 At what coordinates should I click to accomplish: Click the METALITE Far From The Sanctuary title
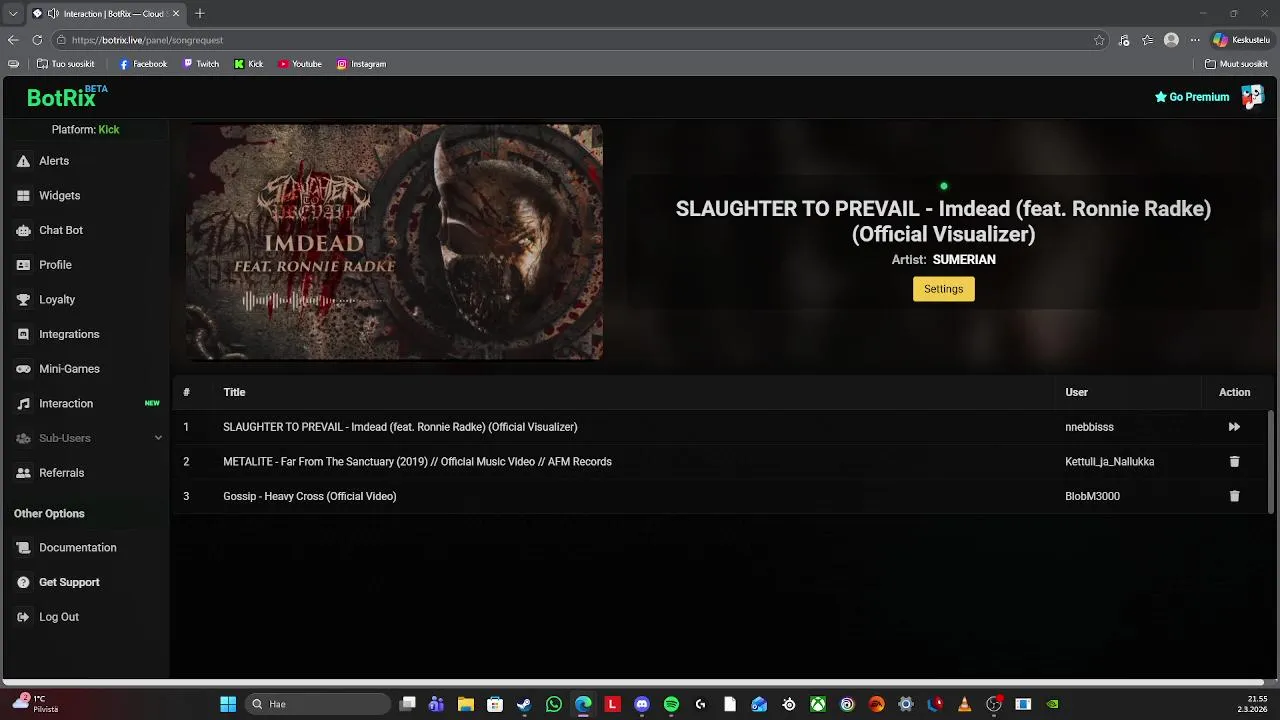pos(417,462)
